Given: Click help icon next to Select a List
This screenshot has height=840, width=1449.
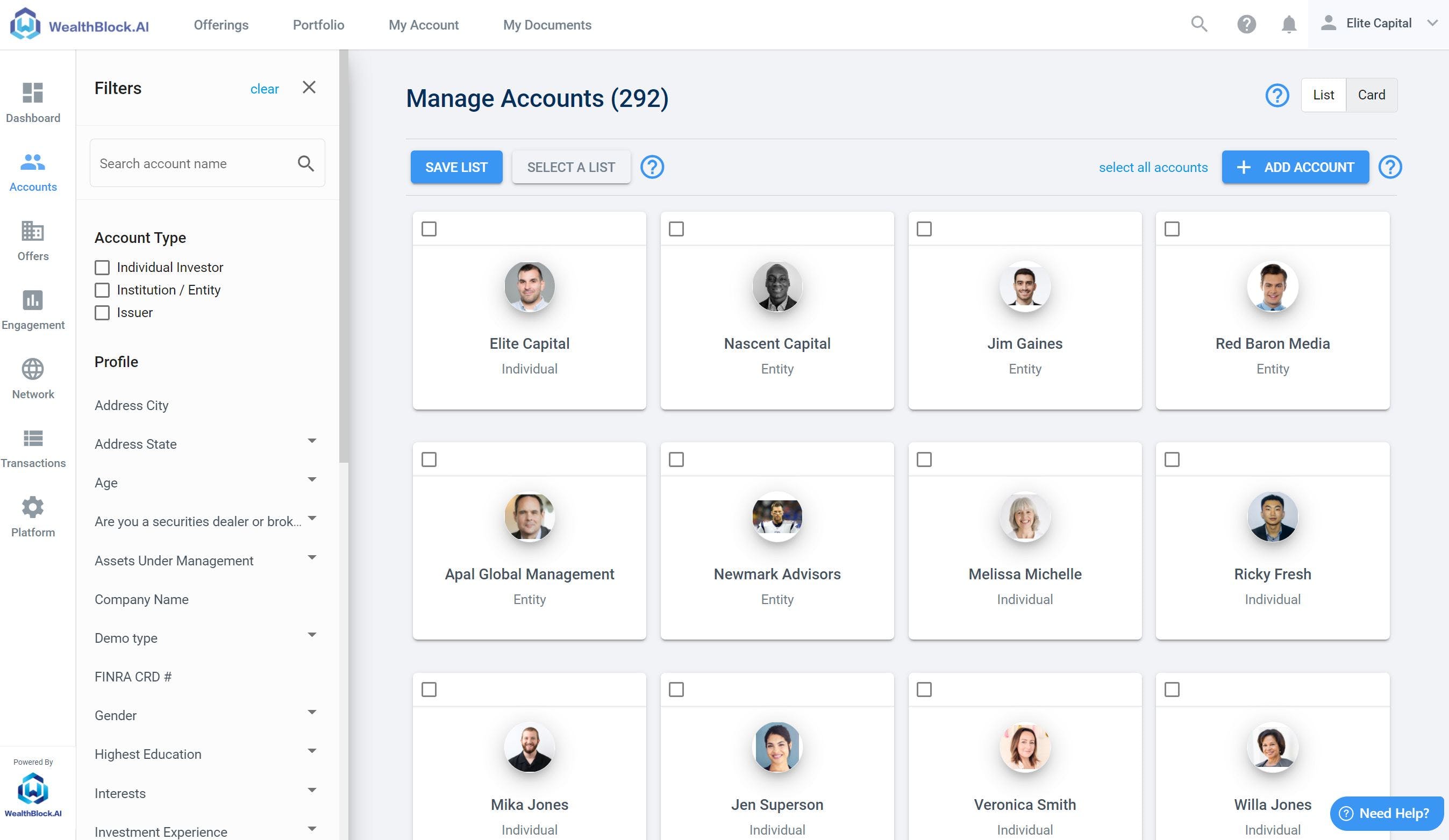Looking at the screenshot, I should pos(652,167).
